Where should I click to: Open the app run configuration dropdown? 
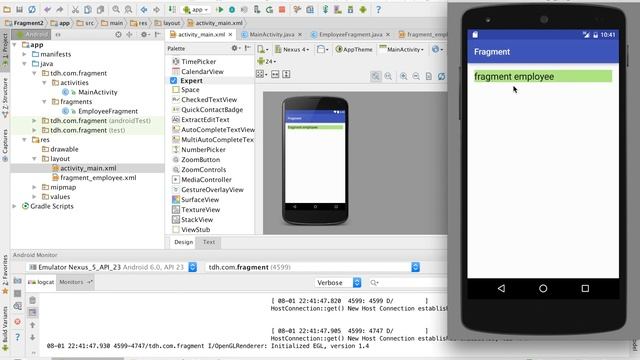click(x=196, y=9)
